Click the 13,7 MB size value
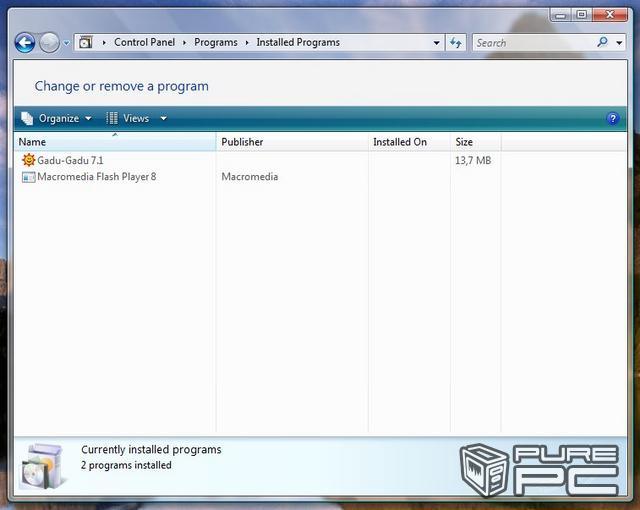This screenshot has width=640, height=510. [473, 160]
